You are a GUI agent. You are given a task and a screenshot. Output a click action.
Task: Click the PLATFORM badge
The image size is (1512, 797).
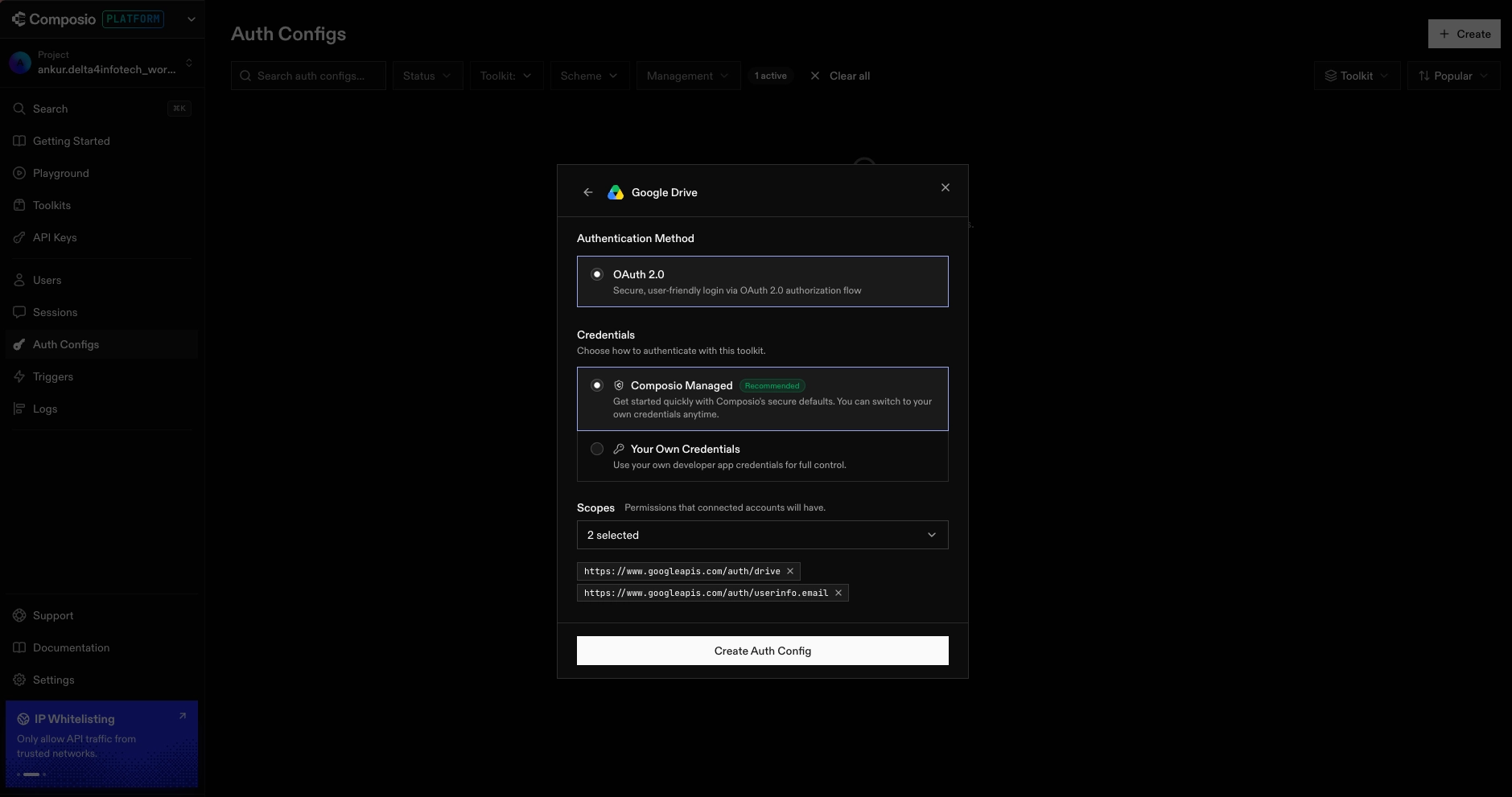[x=134, y=19]
